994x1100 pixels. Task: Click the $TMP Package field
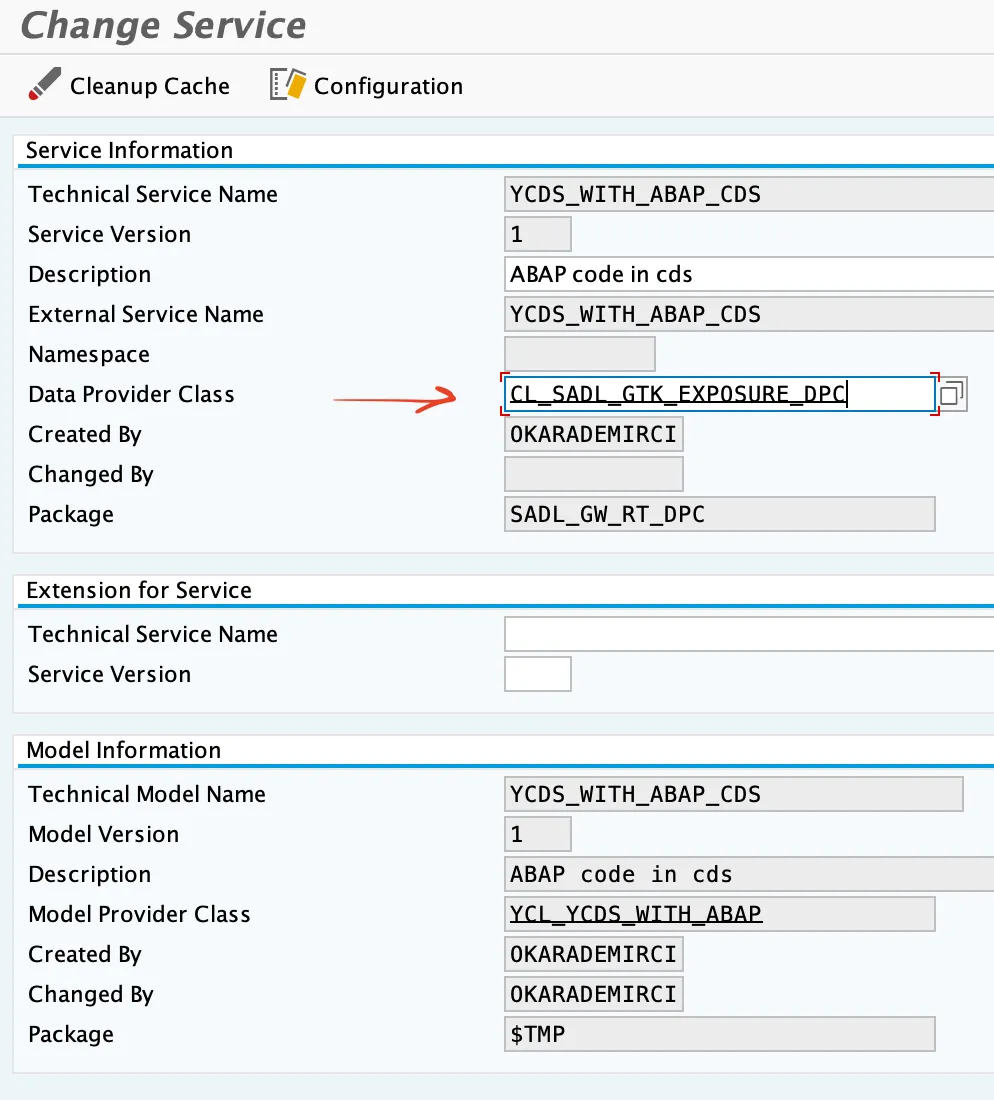click(720, 1034)
